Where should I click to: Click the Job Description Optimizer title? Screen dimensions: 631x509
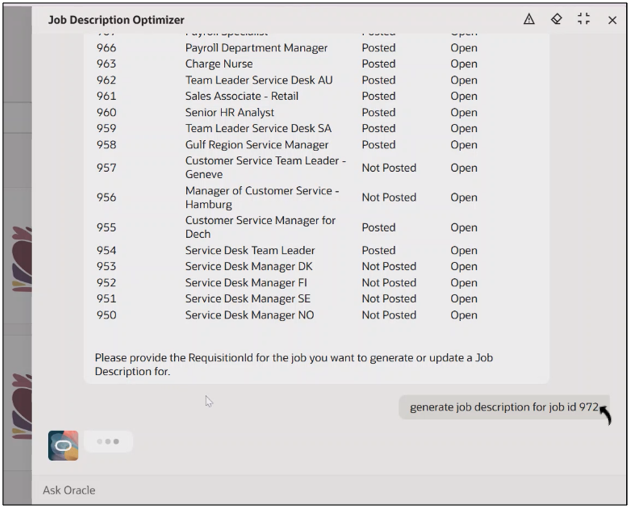click(x=116, y=20)
